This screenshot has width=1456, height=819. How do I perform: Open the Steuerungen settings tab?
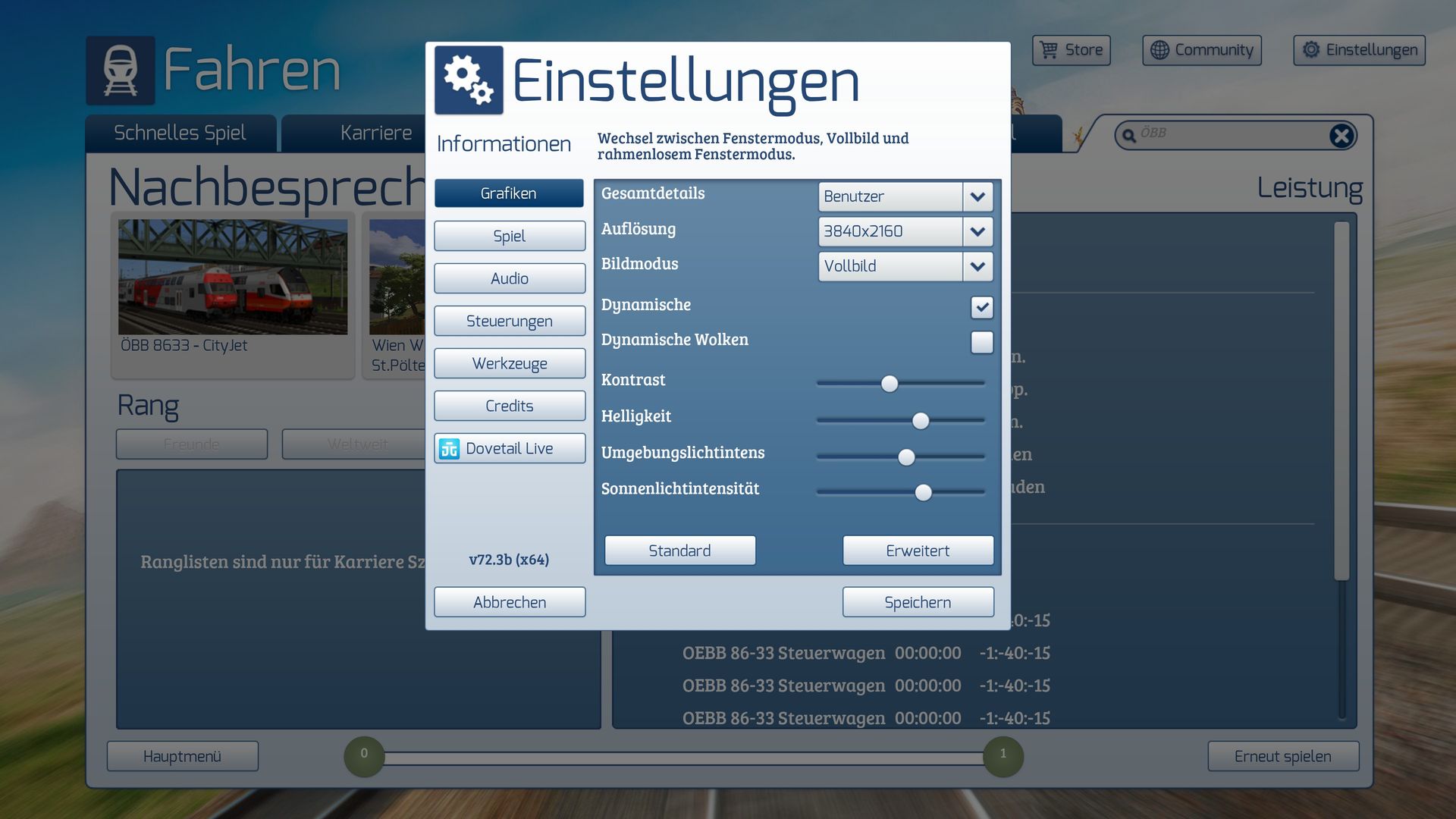coord(509,321)
